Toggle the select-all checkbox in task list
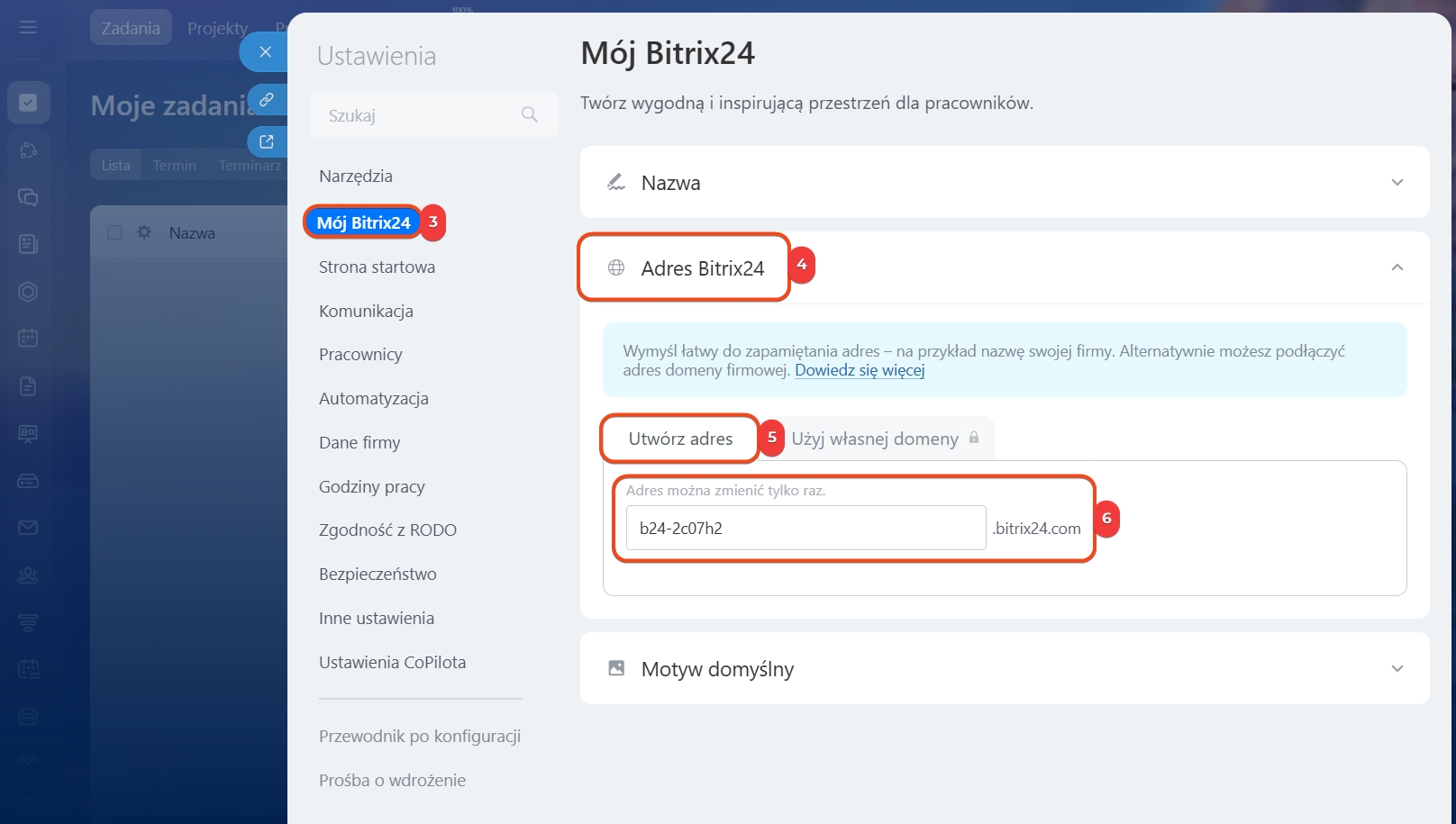This screenshot has width=1456, height=824. [x=114, y=232]
